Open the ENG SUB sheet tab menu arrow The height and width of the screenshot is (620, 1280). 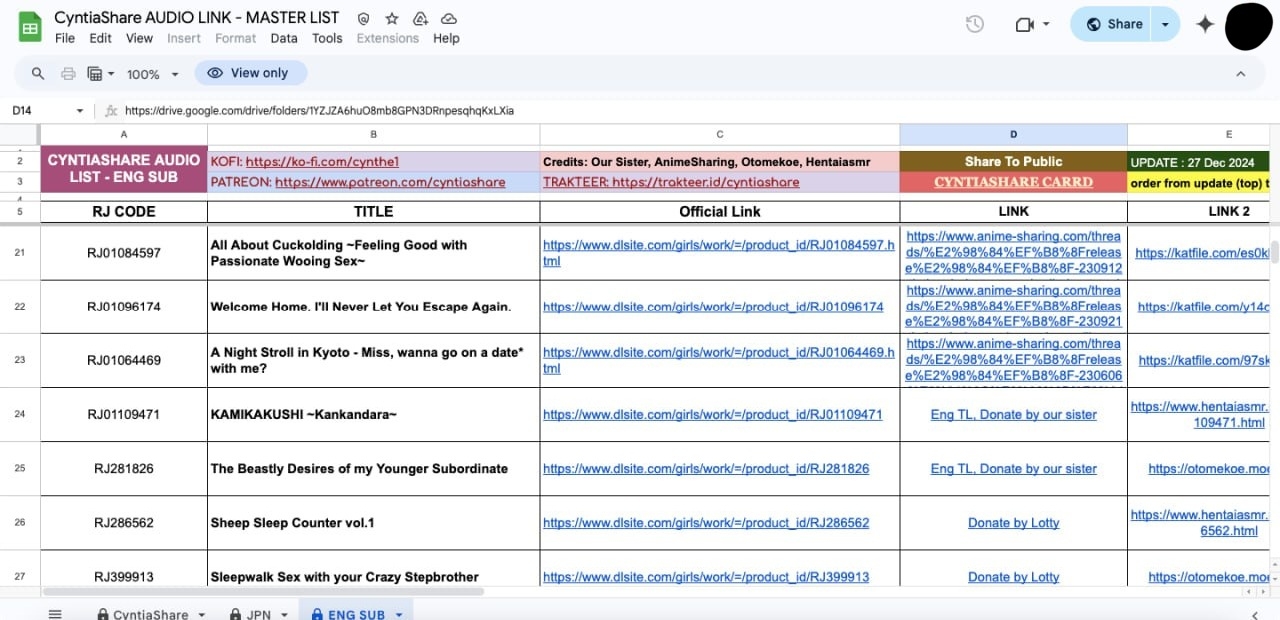click(399, 614)
